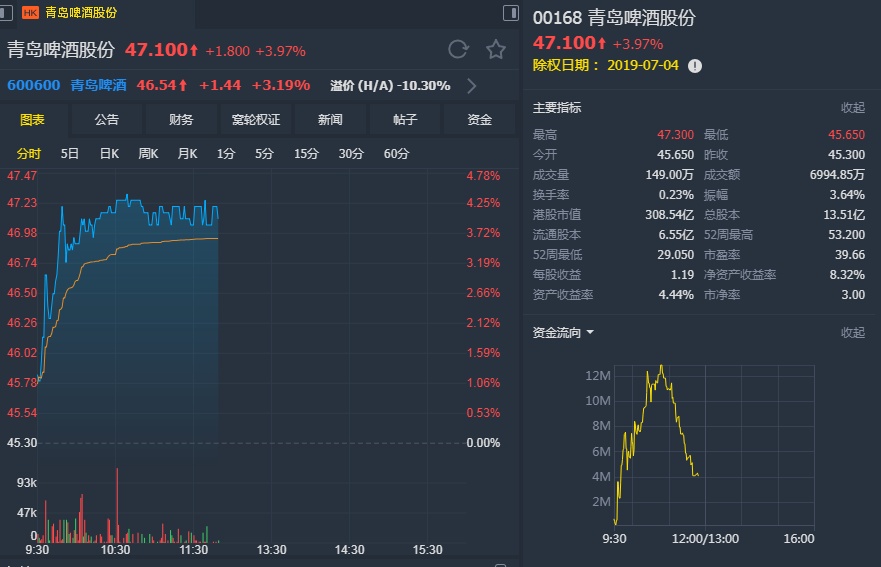Click the 青岛啤酒股份 window title tab
The image size is (881, 567).
click(81, 13)
